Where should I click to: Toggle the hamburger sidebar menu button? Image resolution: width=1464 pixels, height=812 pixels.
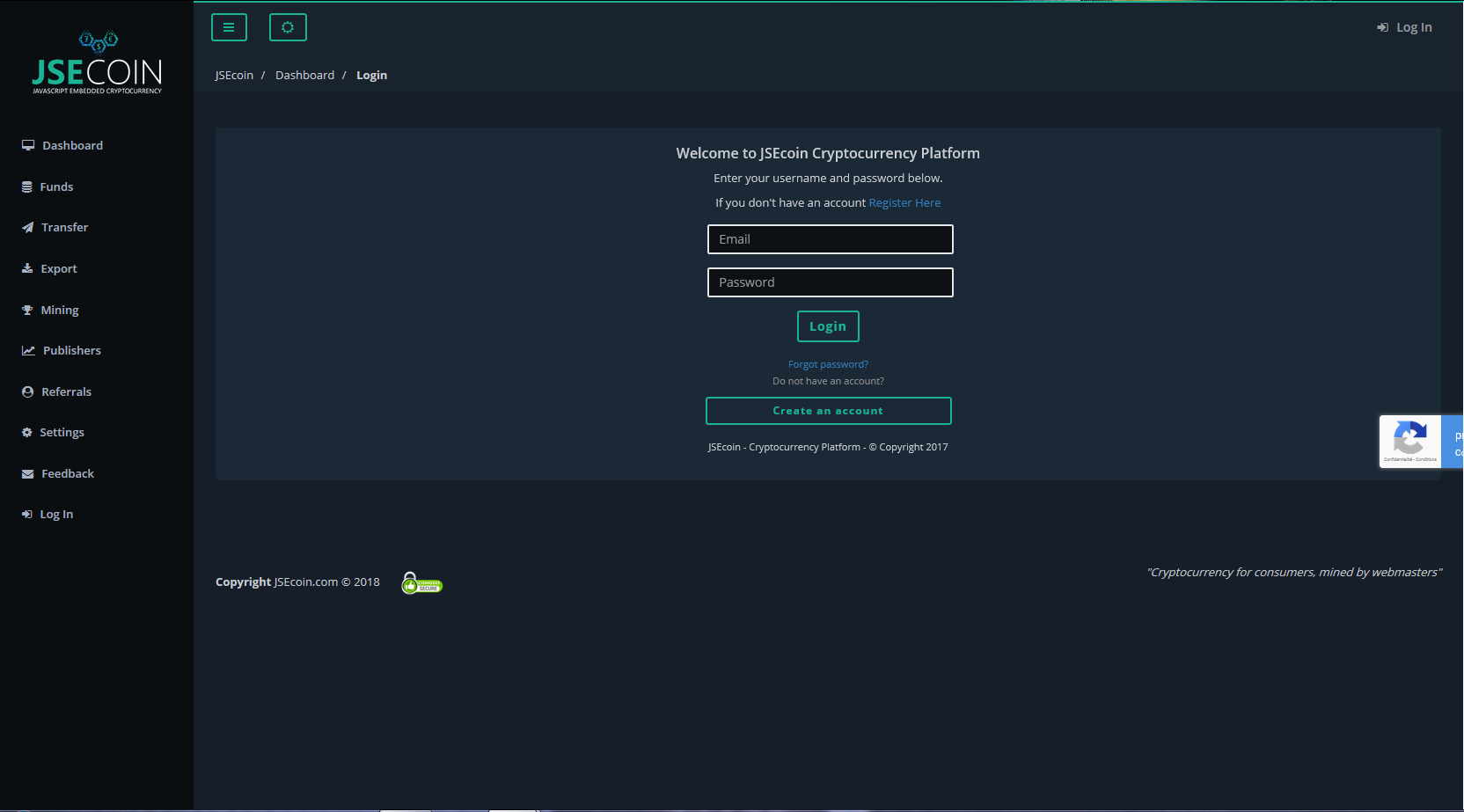(229, 27)
